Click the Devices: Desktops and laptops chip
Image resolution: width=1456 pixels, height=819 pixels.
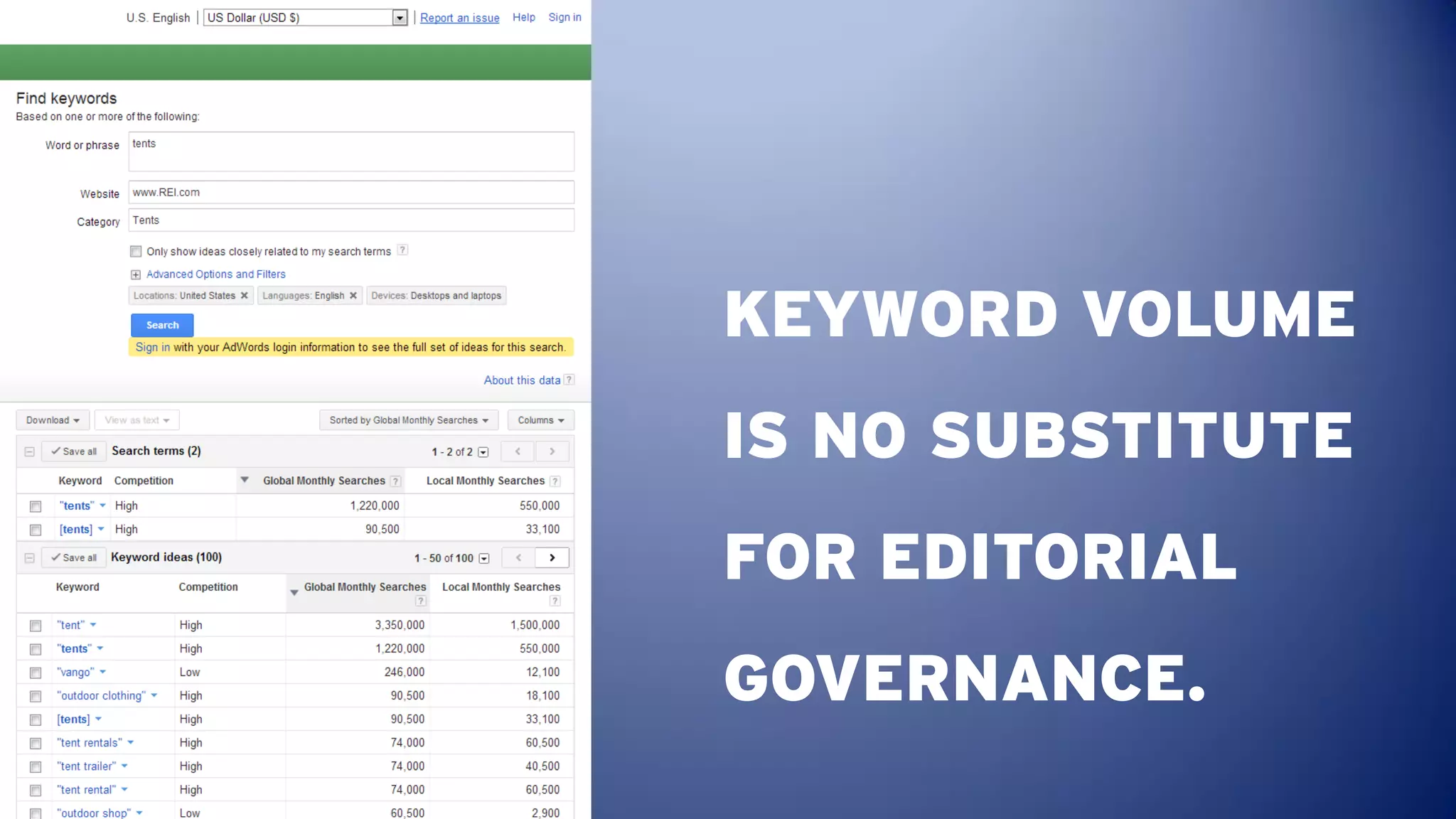pyautogui.click(x=436, y=296)
